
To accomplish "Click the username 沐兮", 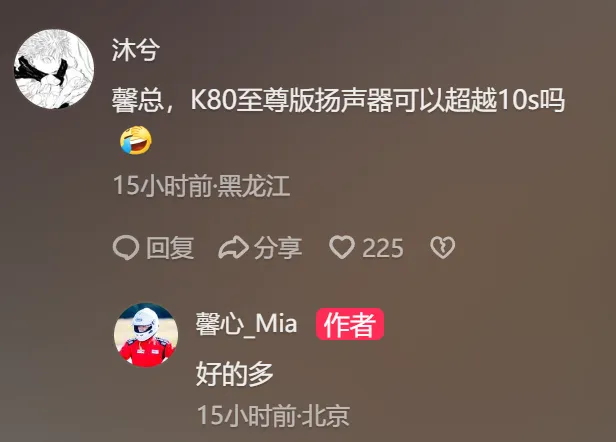I will pos(136,50).
